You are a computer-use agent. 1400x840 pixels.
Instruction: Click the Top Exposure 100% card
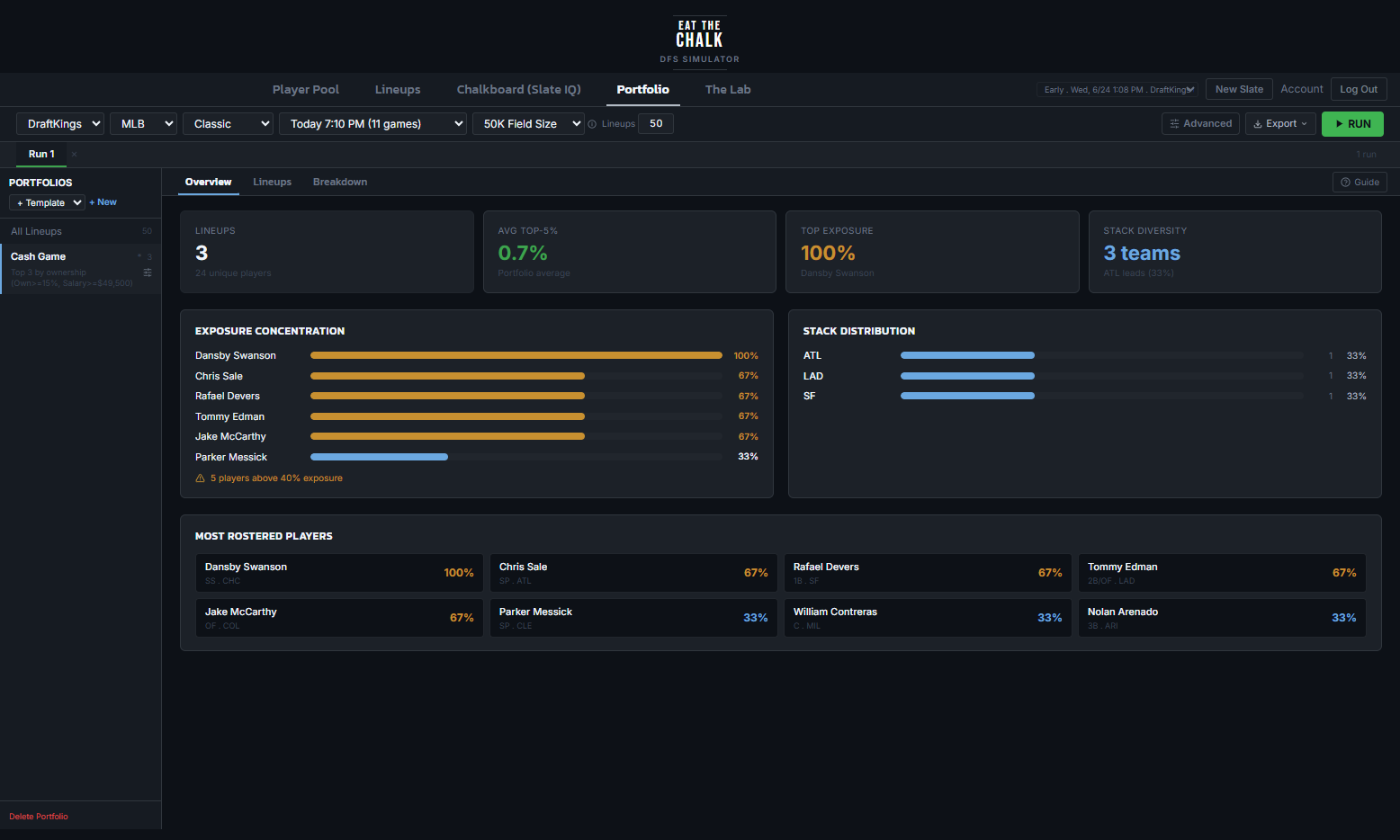pyautogui.click(x=932, y=252)
